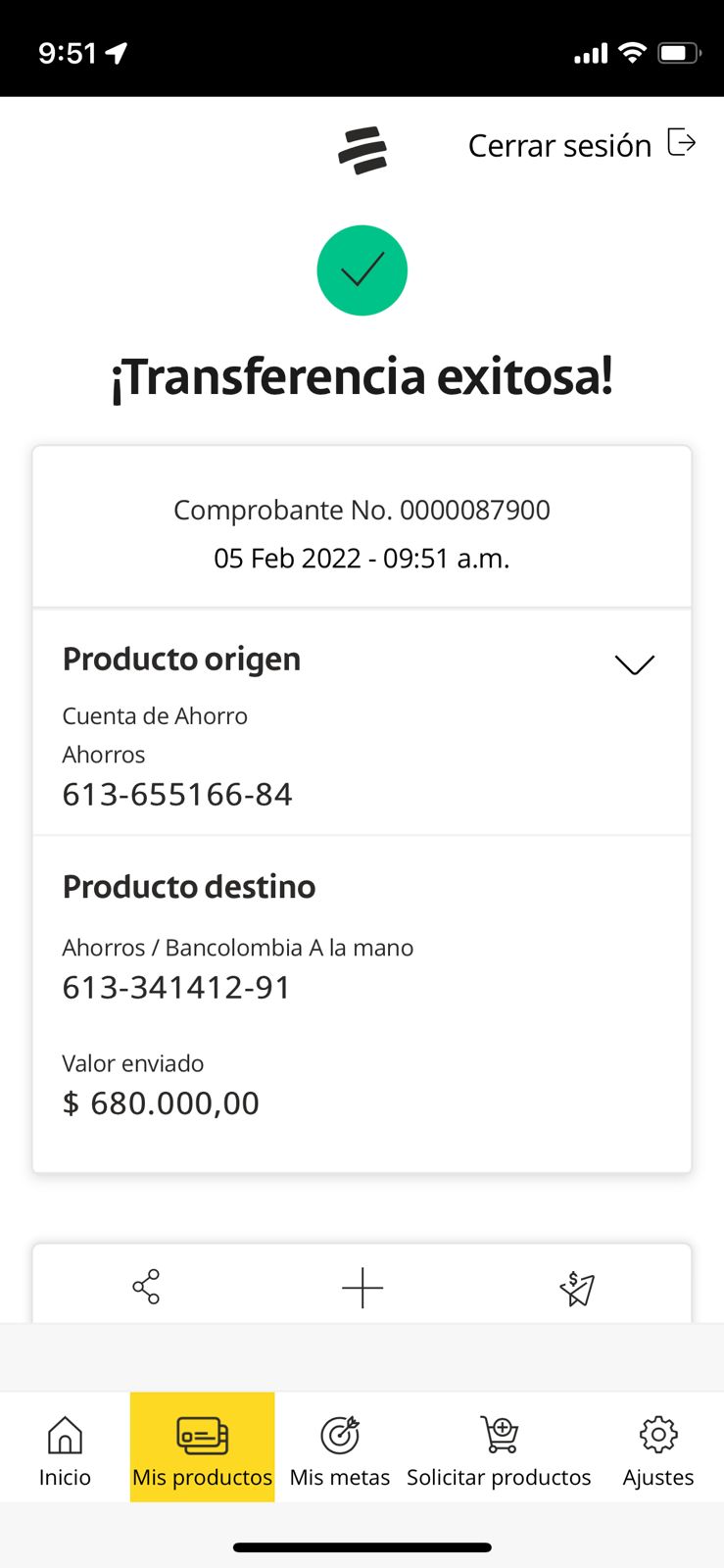Tap the plus icon in the action bar
Image resolution: width=724 pixels, height=1568 pixels.
tap(362, 1288)
